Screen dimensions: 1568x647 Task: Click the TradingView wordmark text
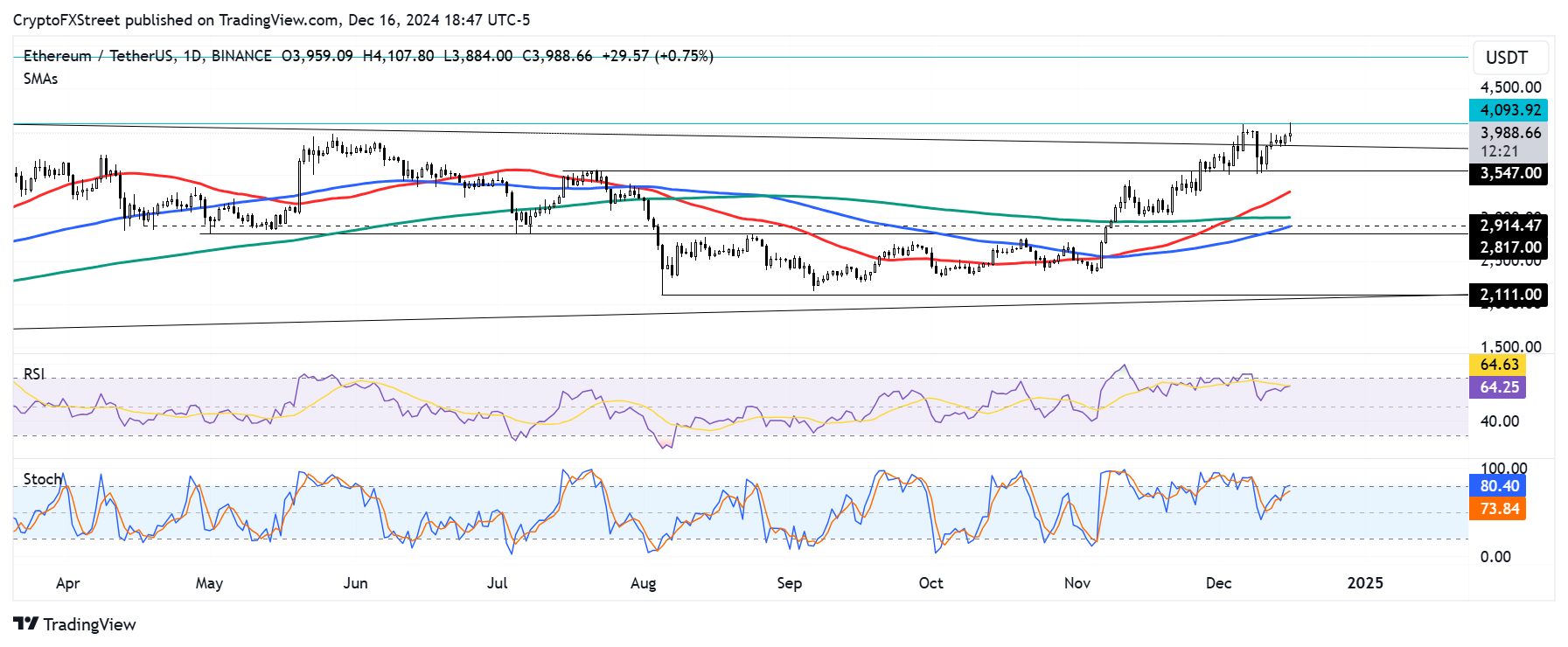pos(90,624)
